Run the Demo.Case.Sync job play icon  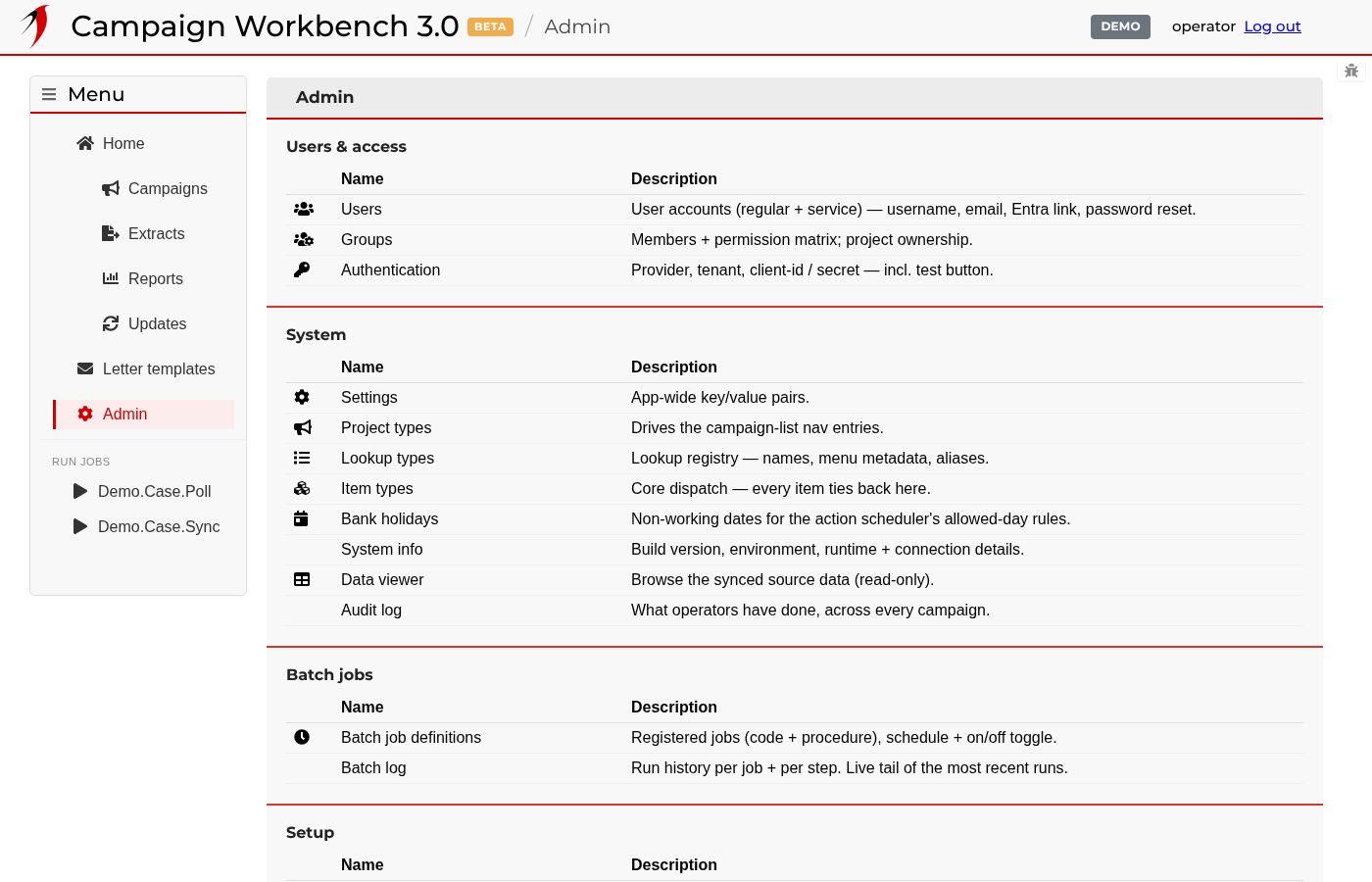80,526
